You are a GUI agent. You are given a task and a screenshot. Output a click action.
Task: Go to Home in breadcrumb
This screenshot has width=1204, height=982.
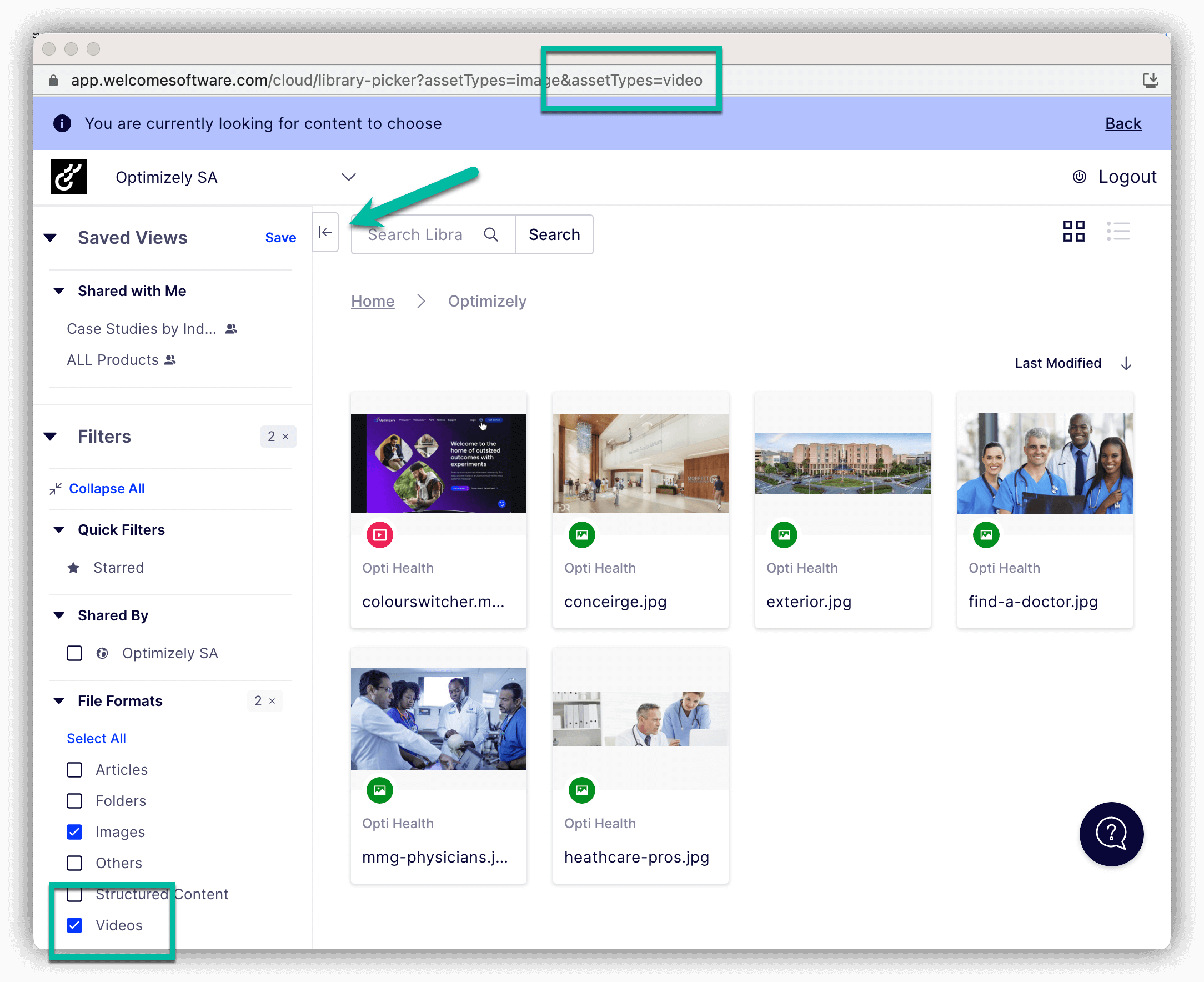coord(372,301)
